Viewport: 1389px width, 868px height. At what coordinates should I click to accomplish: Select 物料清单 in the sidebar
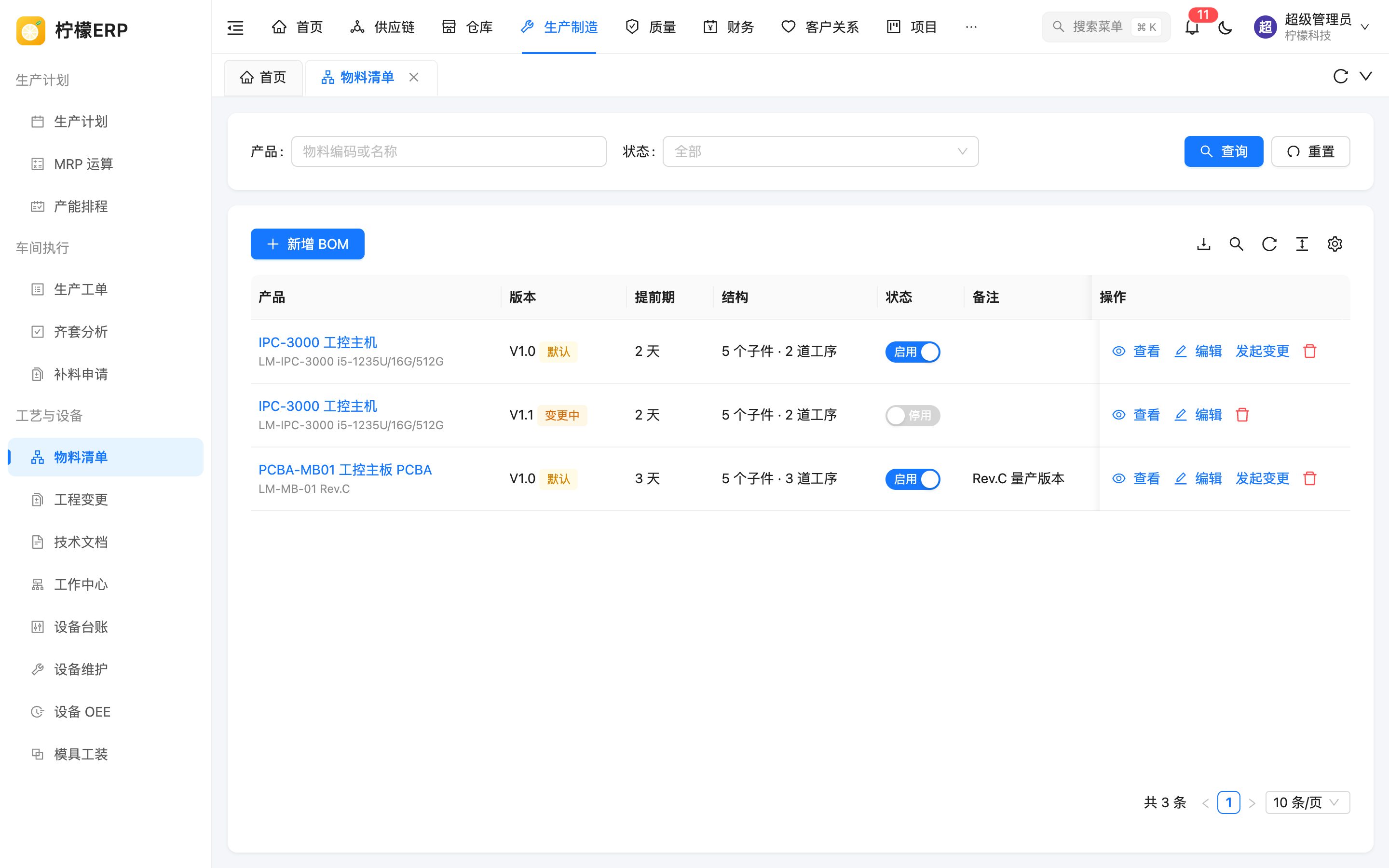coord(106,457)
